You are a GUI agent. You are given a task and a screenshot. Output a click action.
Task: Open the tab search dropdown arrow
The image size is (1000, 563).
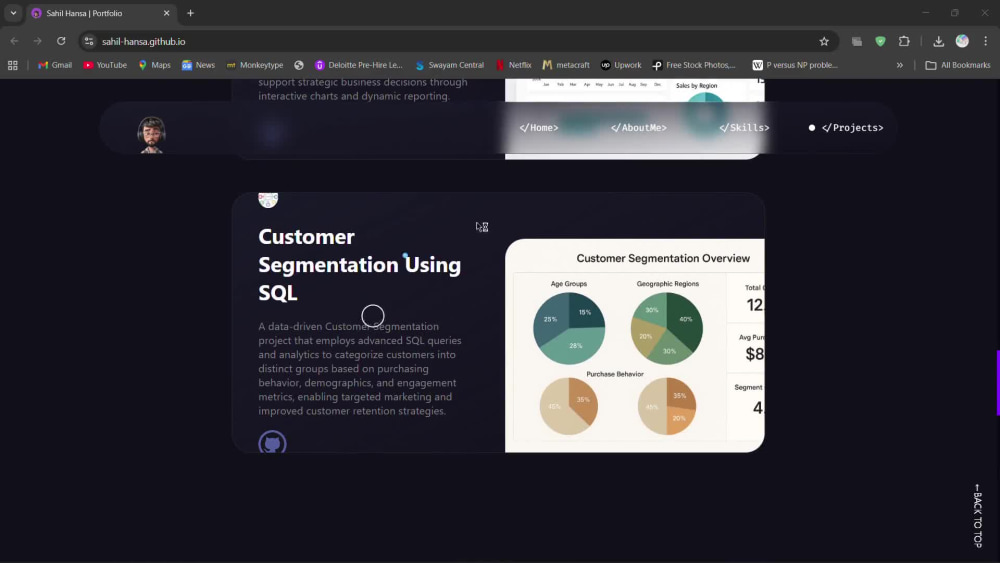(13, 13)
